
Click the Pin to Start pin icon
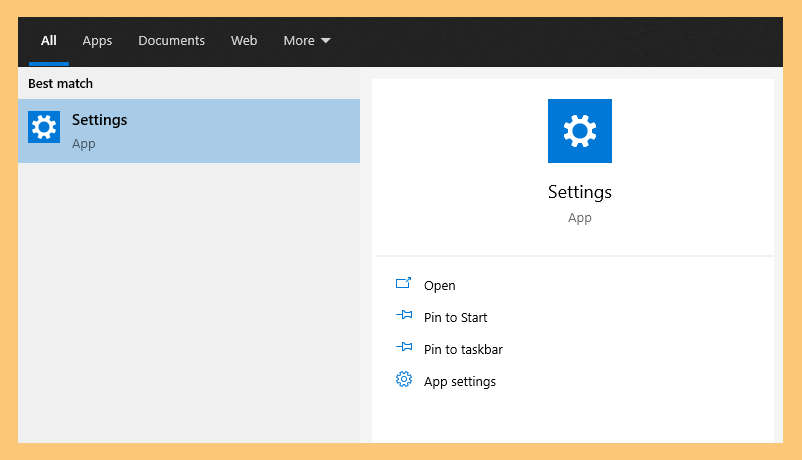(404, 315)
